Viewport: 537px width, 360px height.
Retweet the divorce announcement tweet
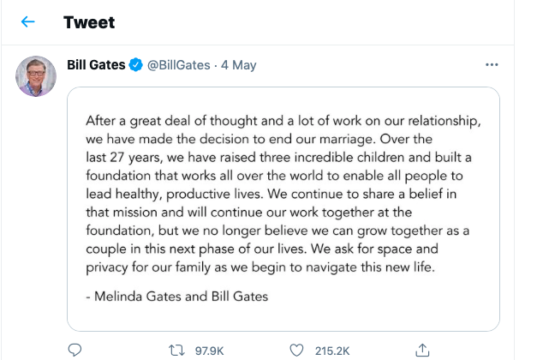177,350
